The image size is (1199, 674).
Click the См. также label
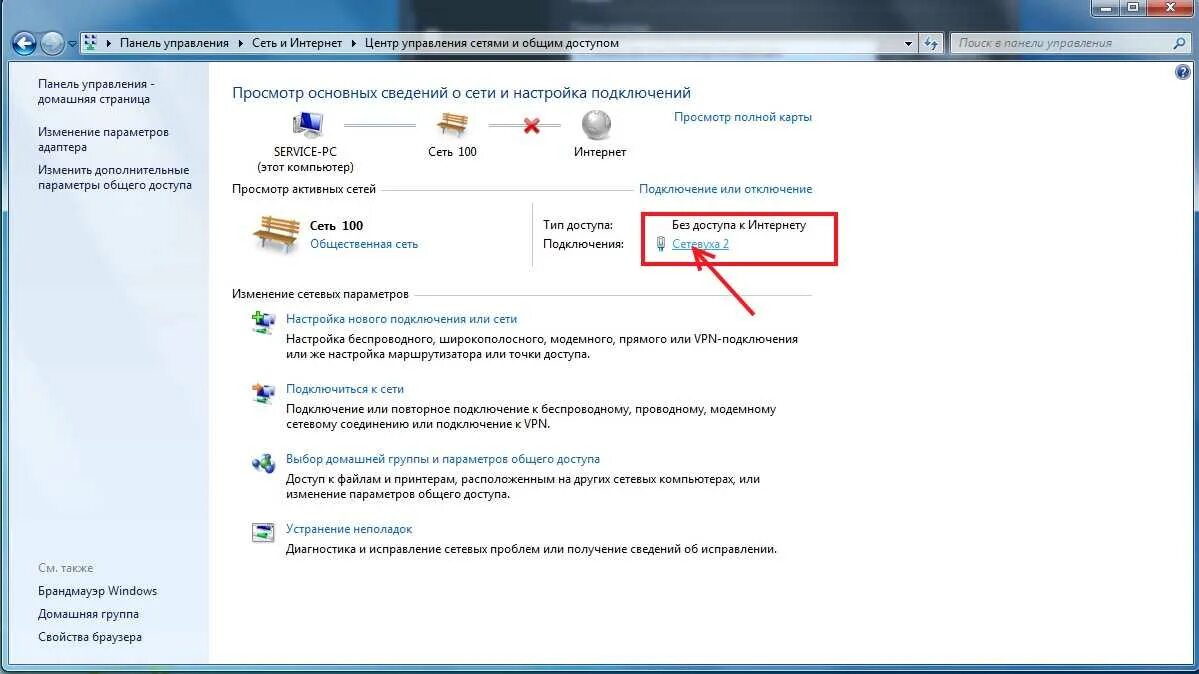click(66, 568)
